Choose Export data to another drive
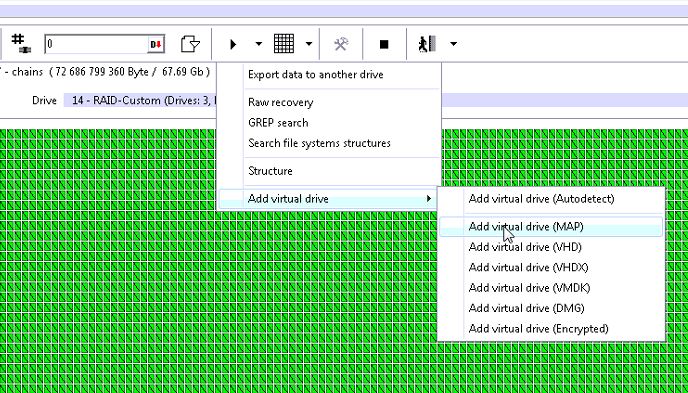 tap(329, 75)
